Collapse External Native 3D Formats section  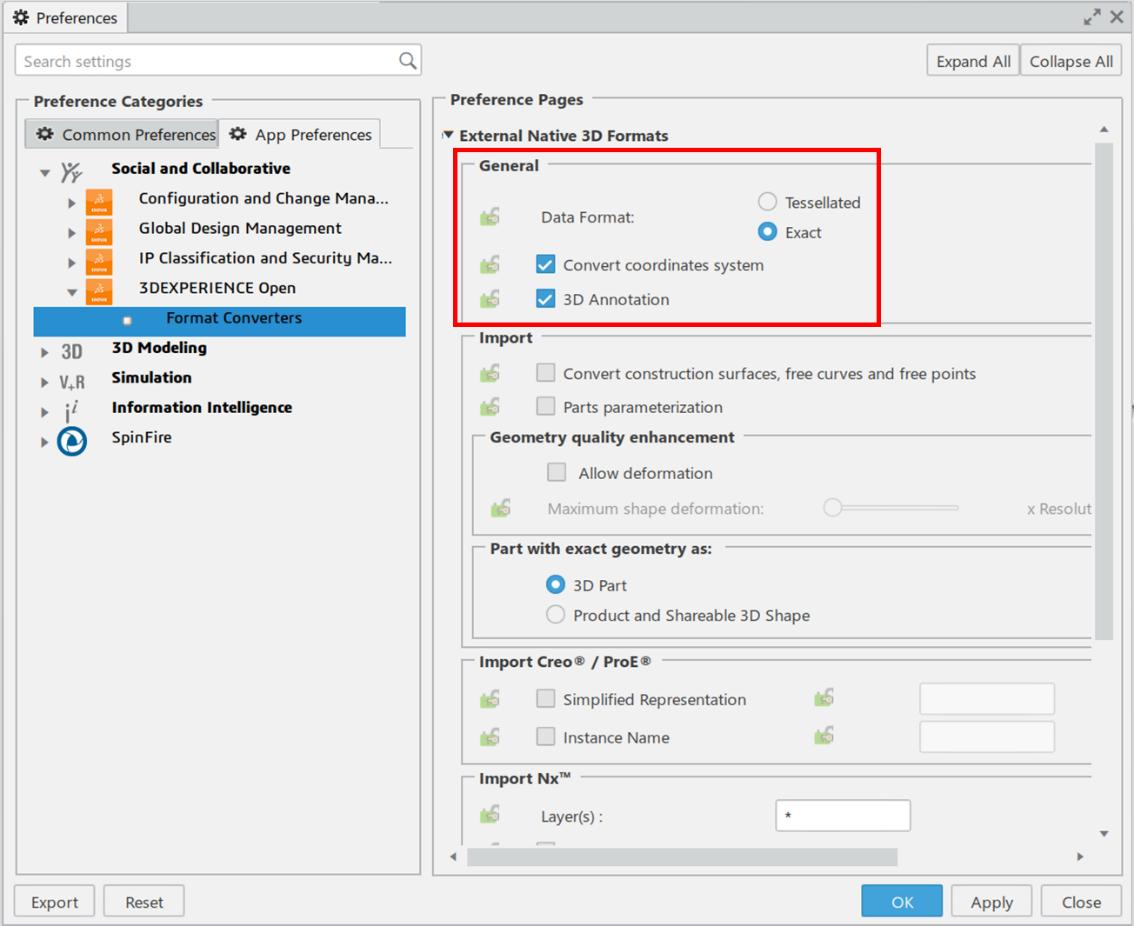[x=448, y=135]
